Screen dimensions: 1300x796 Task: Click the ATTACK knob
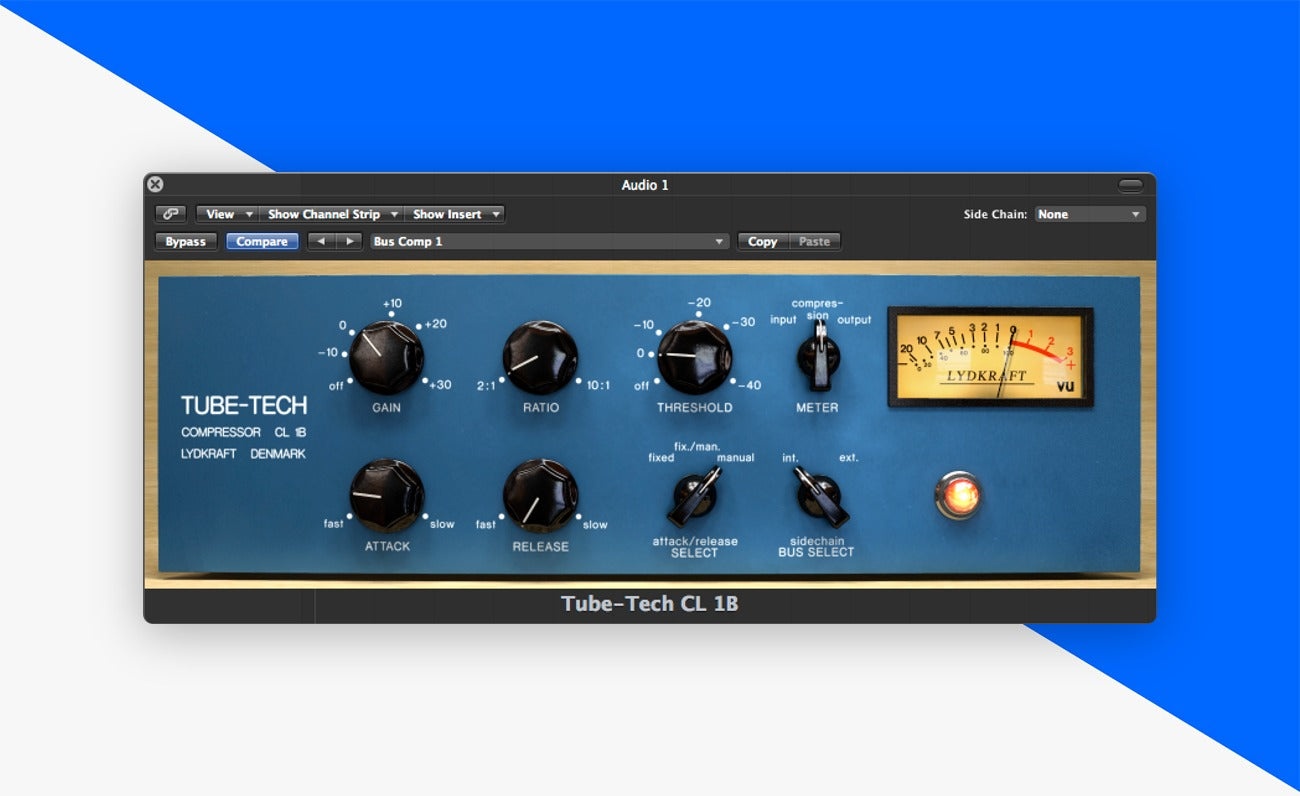[386, 496]
